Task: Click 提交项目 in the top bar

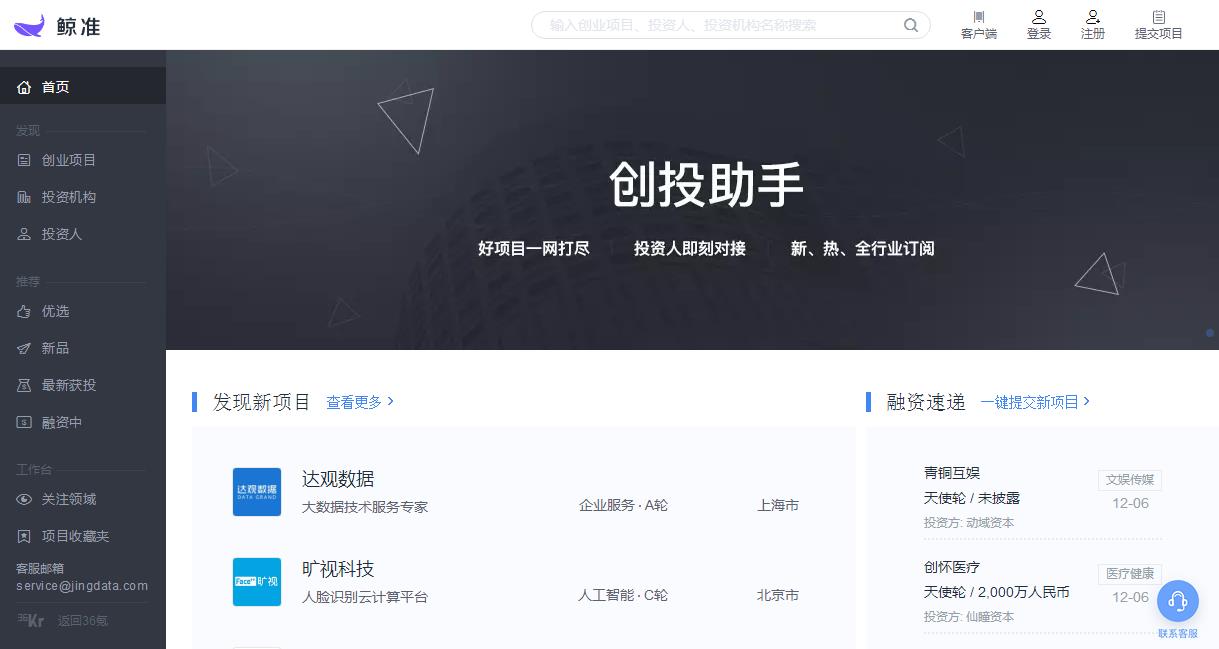Action: click(1157, 25)
